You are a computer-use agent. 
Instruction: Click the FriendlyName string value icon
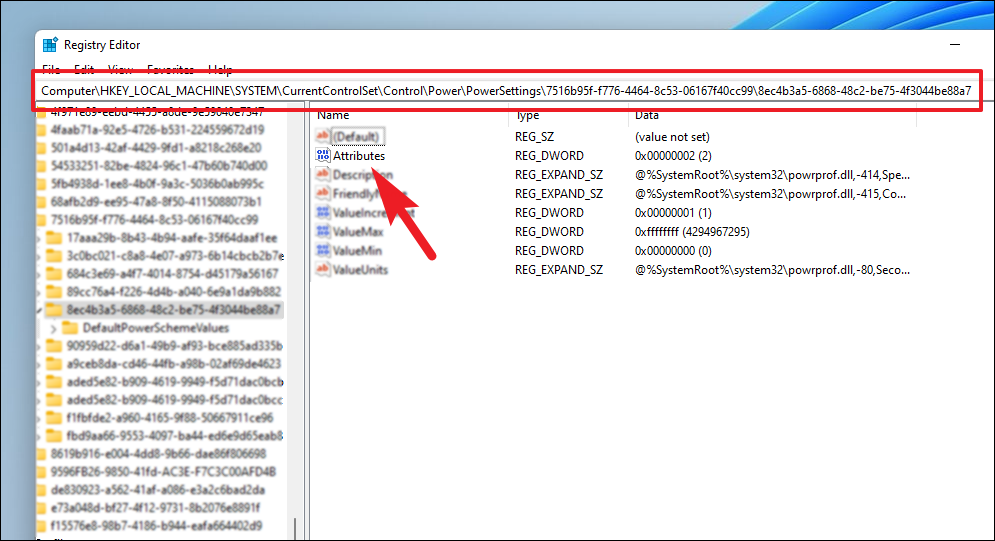tap(322, 193)
